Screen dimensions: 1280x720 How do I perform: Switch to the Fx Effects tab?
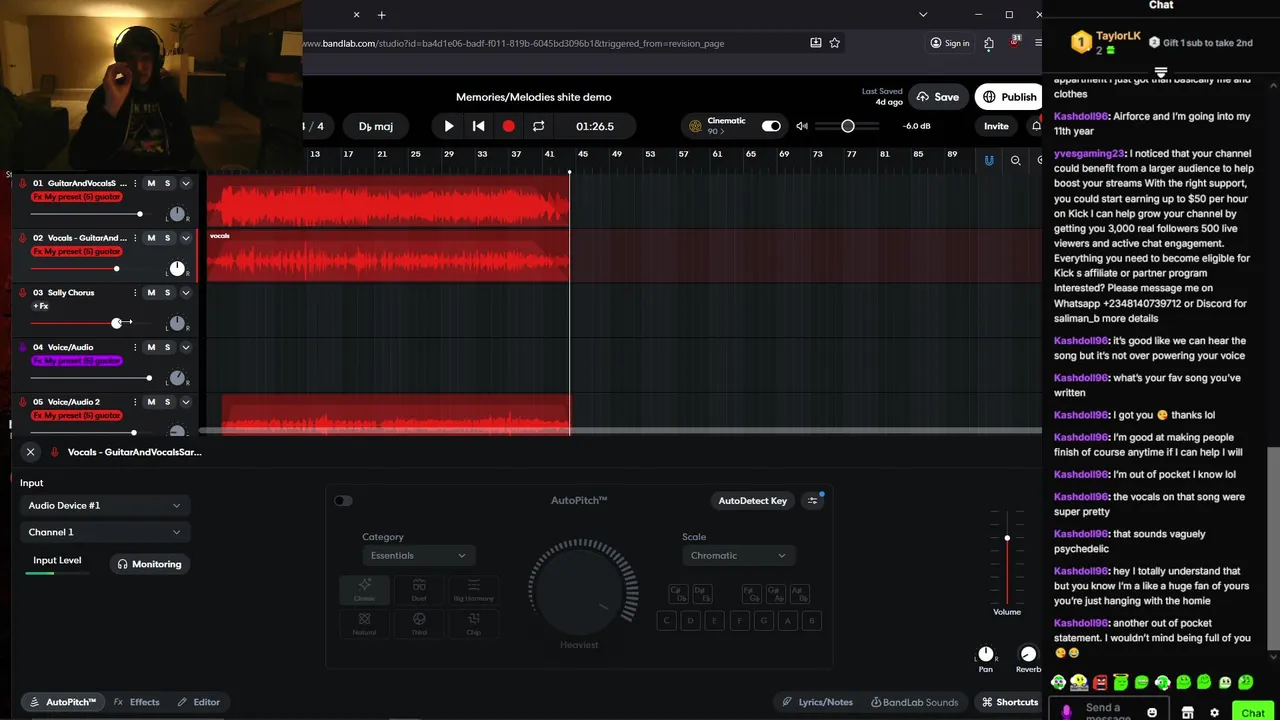[137, 702]
